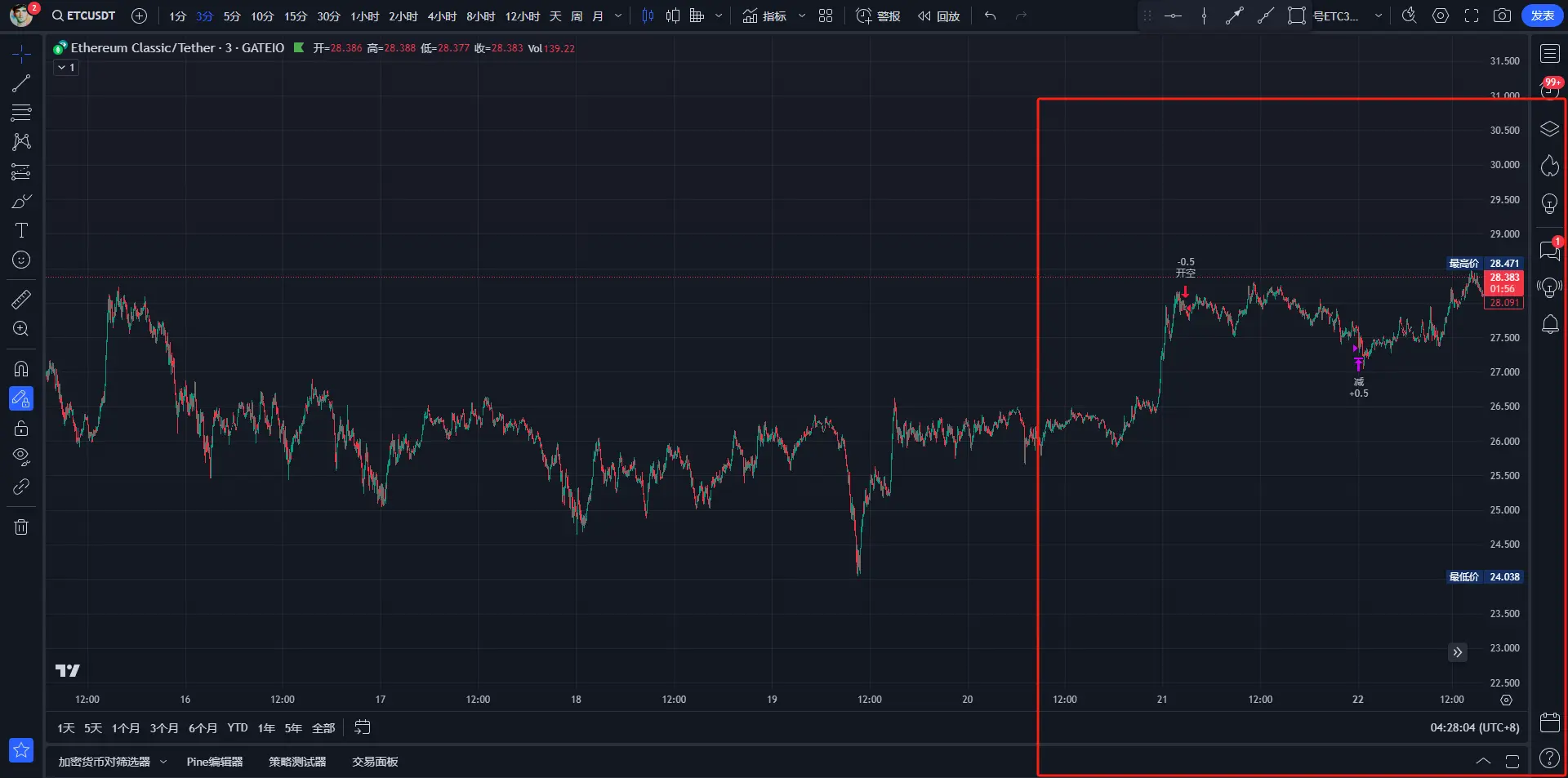Expand the chart type dropdown arrow
The image size is (1568, 778).
(x=719, y=16)
